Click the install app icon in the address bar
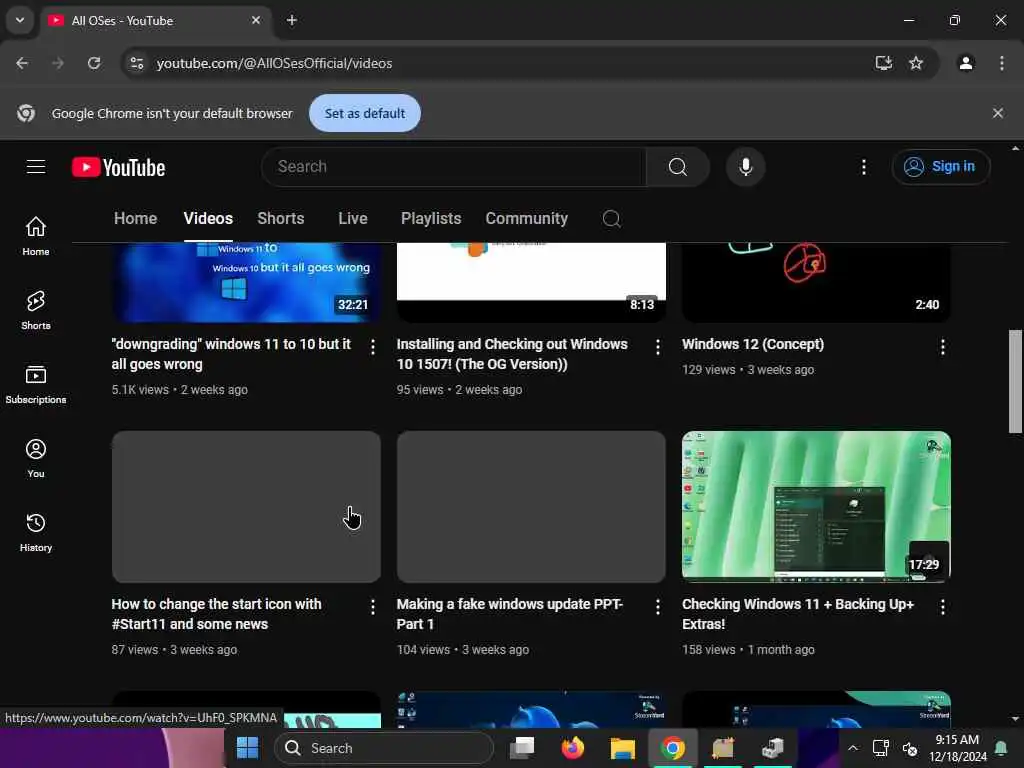Screen dimensions: 1024x768 point(883,63)
